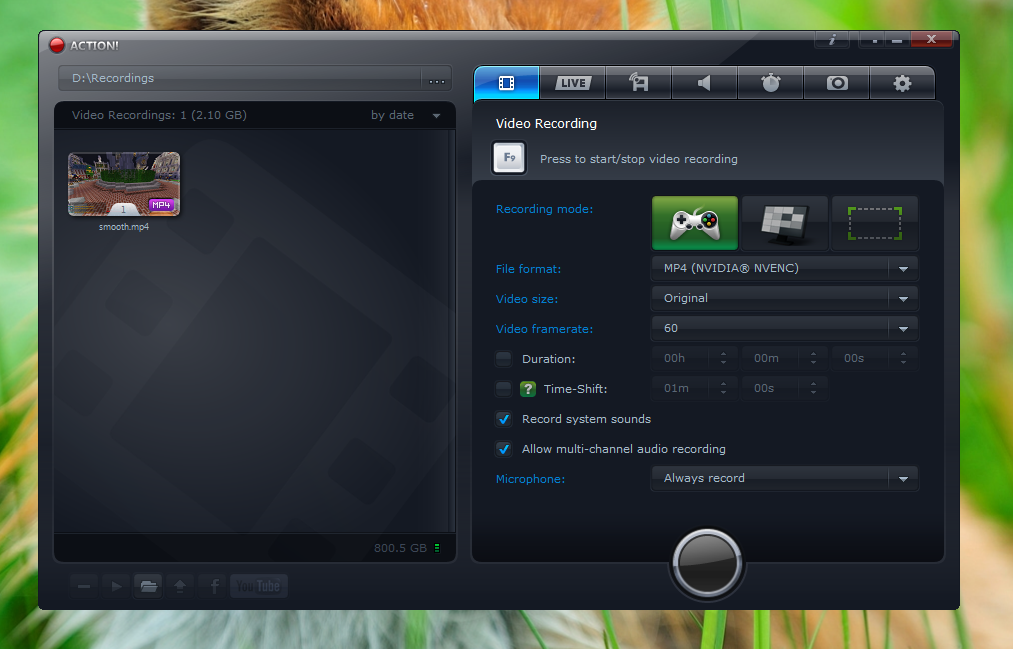
Task: Click the Duration hours stepper arrows
Action: point(724,358)
